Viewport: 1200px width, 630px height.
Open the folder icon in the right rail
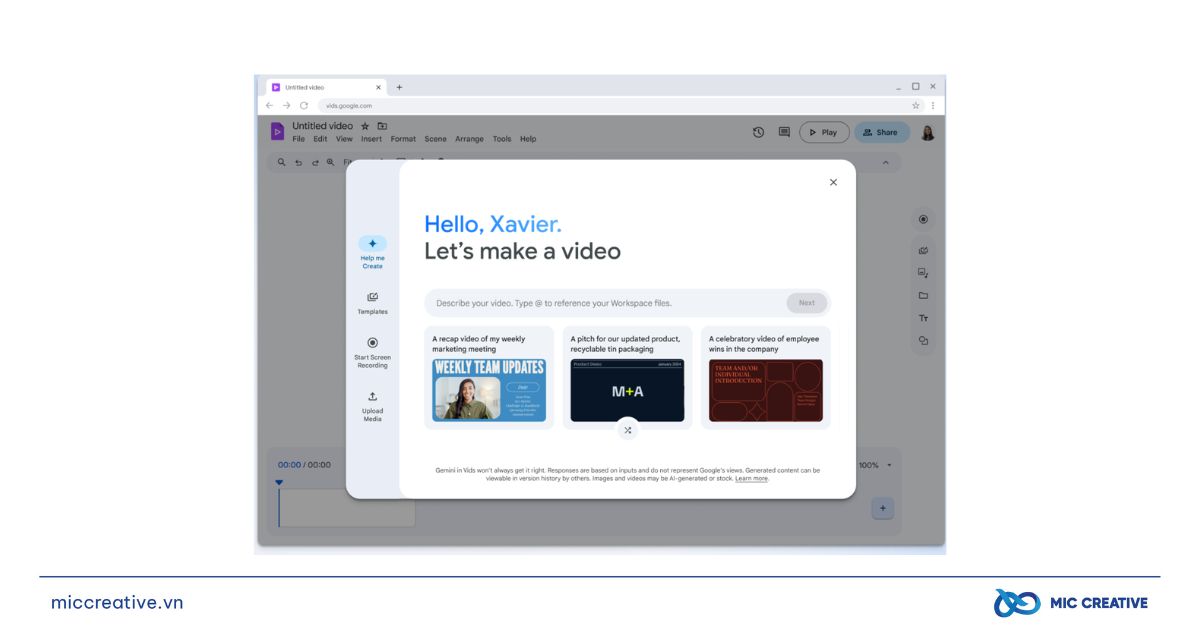pyautogui.click(x=923, y=295)
